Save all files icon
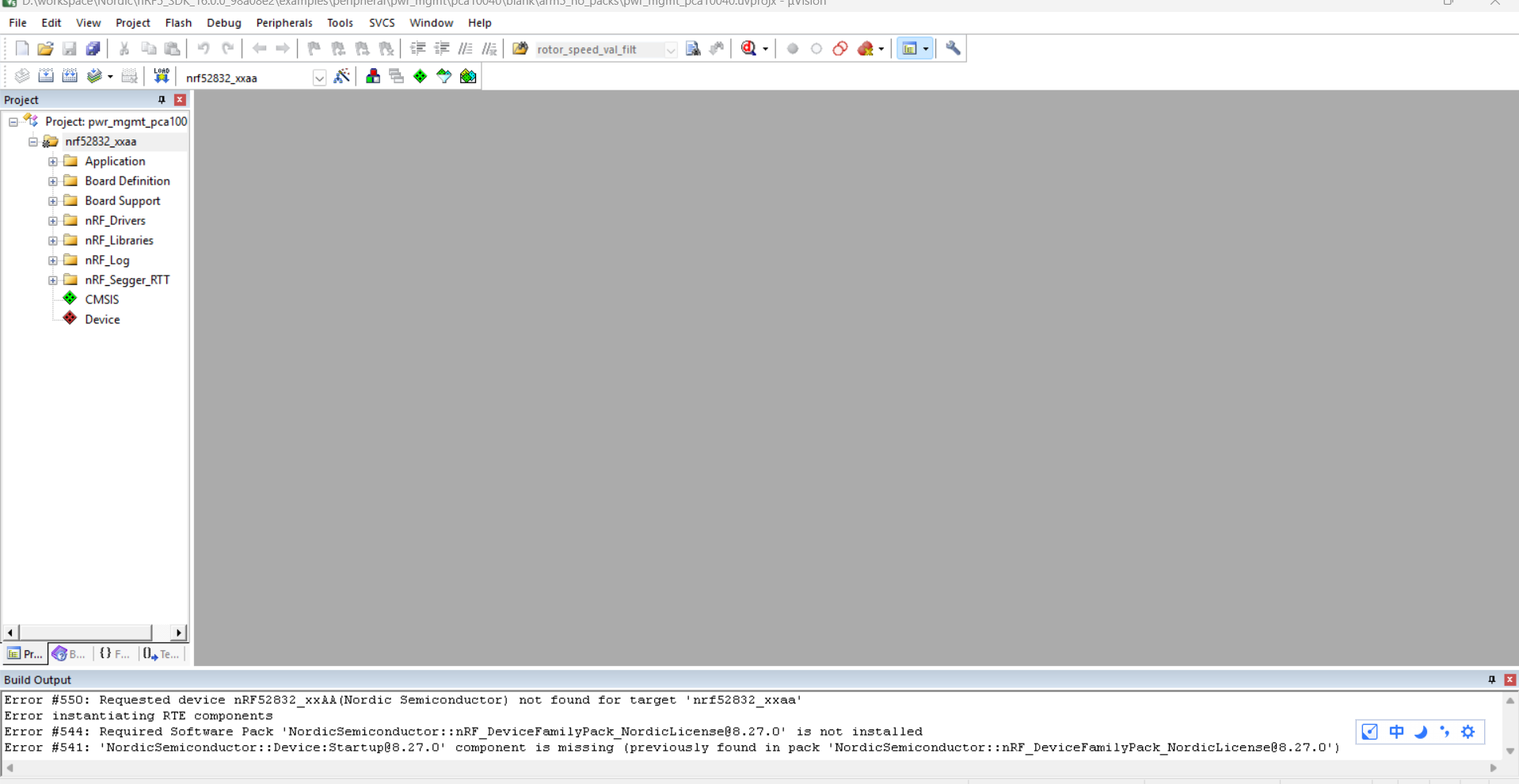This screenshot has height=784, width=1519. coord(93,48)
